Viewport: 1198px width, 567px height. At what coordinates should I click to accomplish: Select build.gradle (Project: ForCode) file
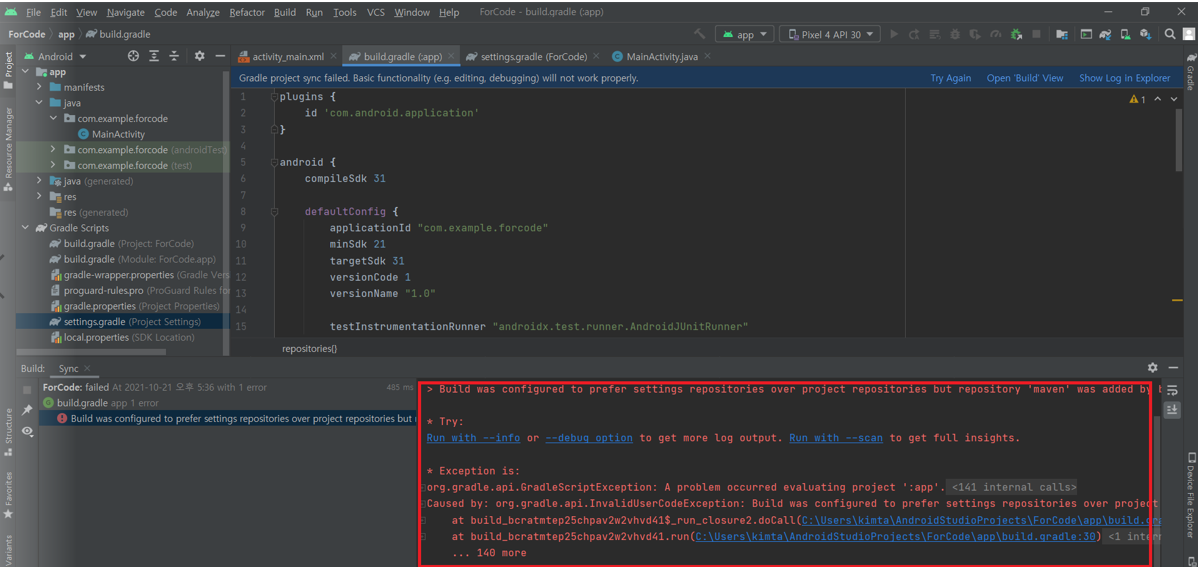click(122, 243)
